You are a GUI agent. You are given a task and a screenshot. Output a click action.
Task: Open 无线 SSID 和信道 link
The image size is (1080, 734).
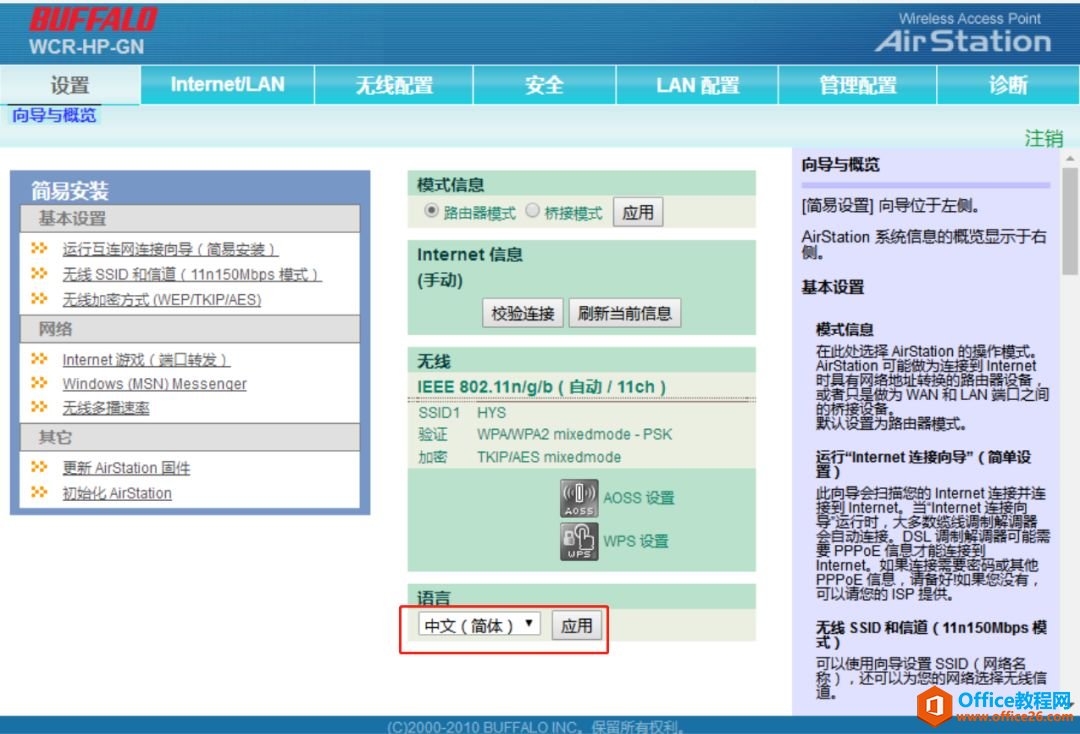(191, 274)
